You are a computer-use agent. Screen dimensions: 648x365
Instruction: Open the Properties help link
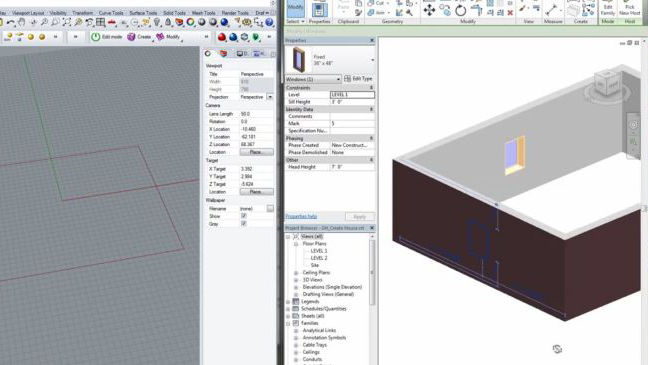click(301, 216)
